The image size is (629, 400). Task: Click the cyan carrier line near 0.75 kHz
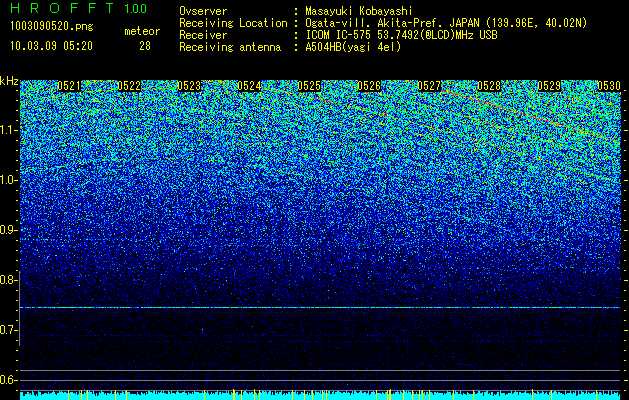pyautogui.click(x=320, y=307)
